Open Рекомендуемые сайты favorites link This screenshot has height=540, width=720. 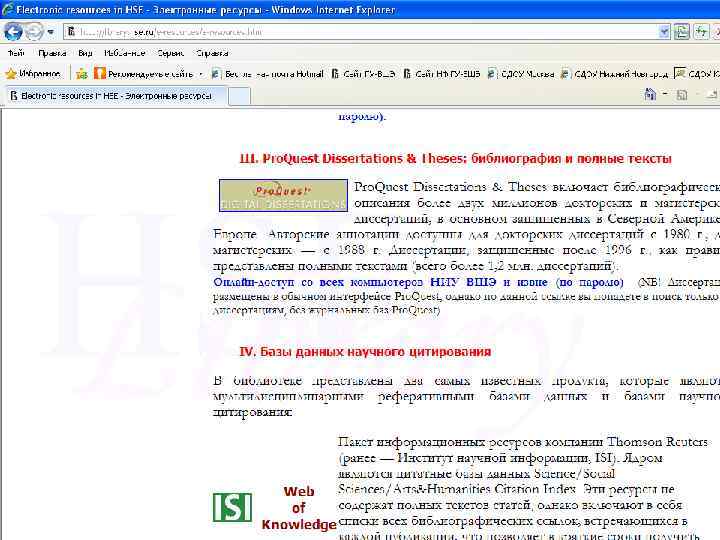[144, 73]
